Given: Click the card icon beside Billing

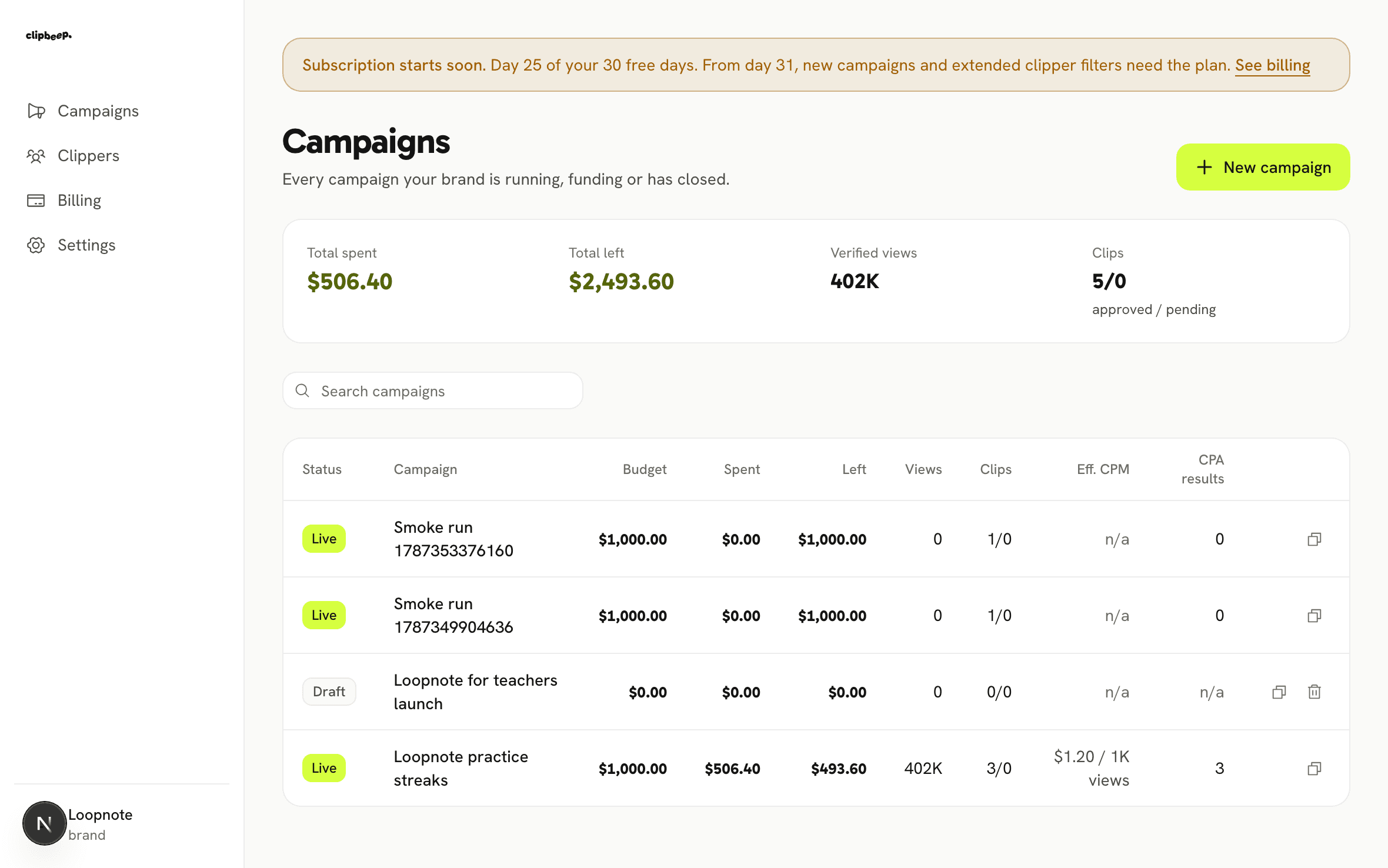Looking at the screenshot, I should (36, 201).
